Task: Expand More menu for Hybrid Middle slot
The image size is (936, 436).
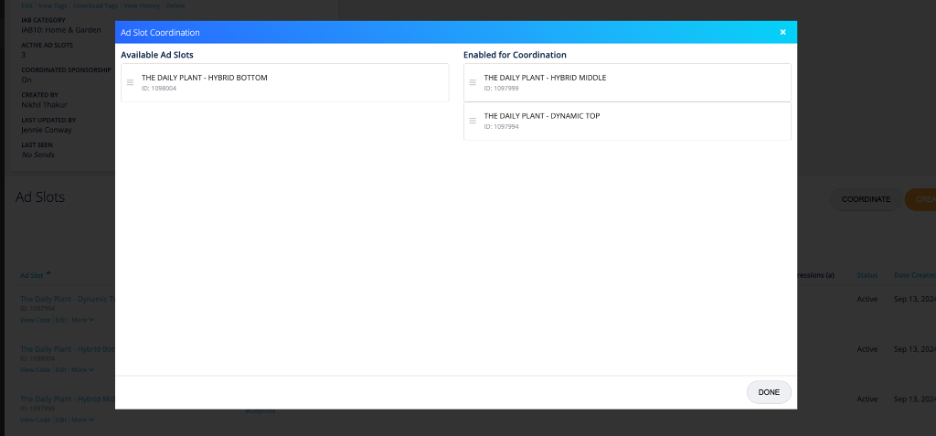Action: [84, 419]
